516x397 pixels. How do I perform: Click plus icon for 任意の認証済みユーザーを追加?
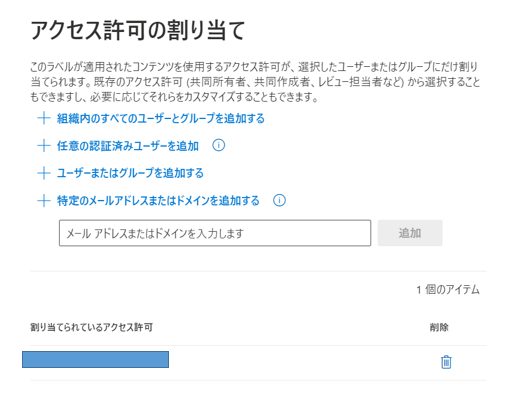(x=44, y=146)
